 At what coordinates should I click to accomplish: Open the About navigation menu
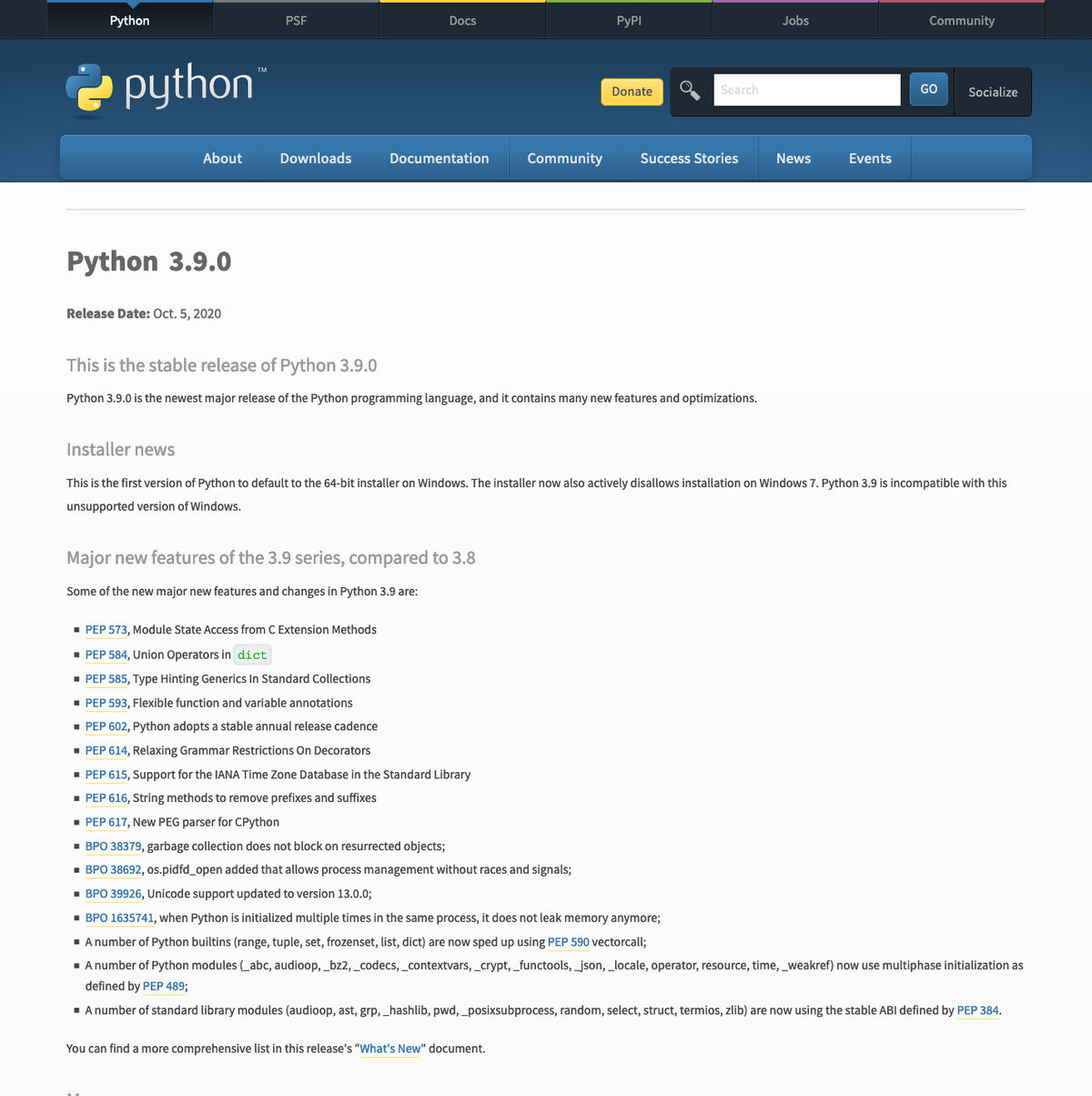click(x=222, y=157)
